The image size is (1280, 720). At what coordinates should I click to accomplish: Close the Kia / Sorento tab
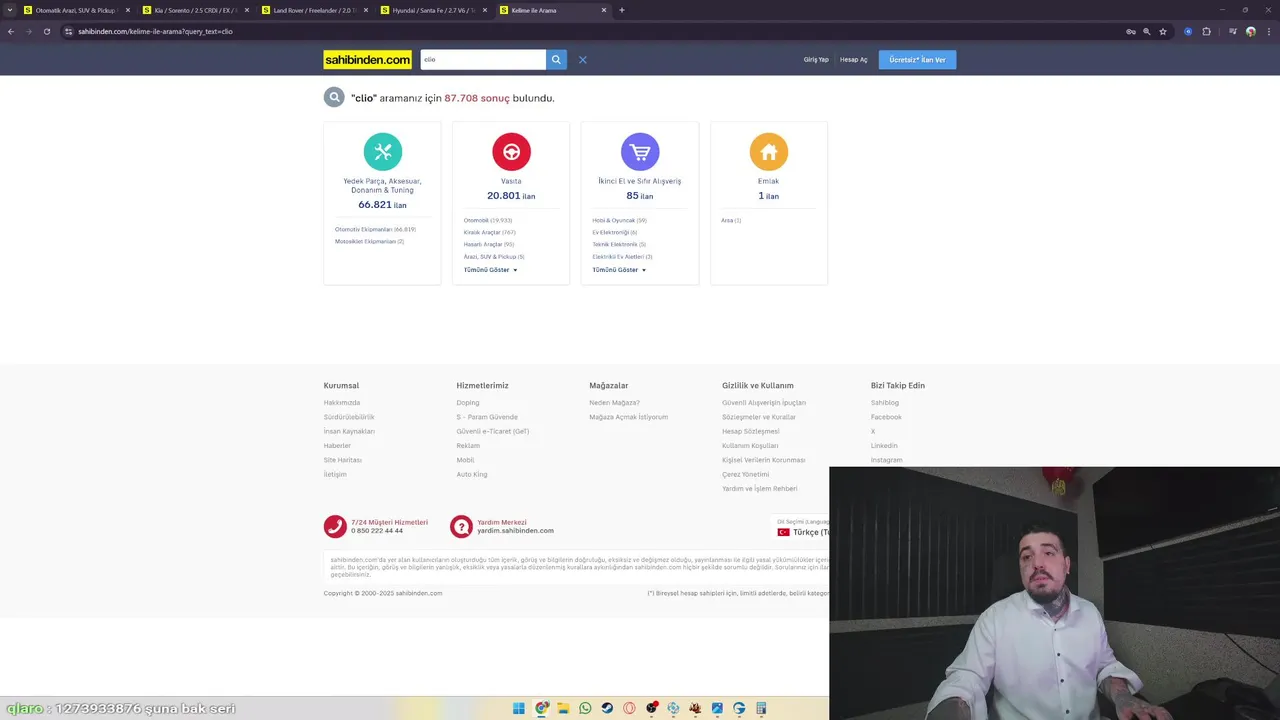click(247, 10)
